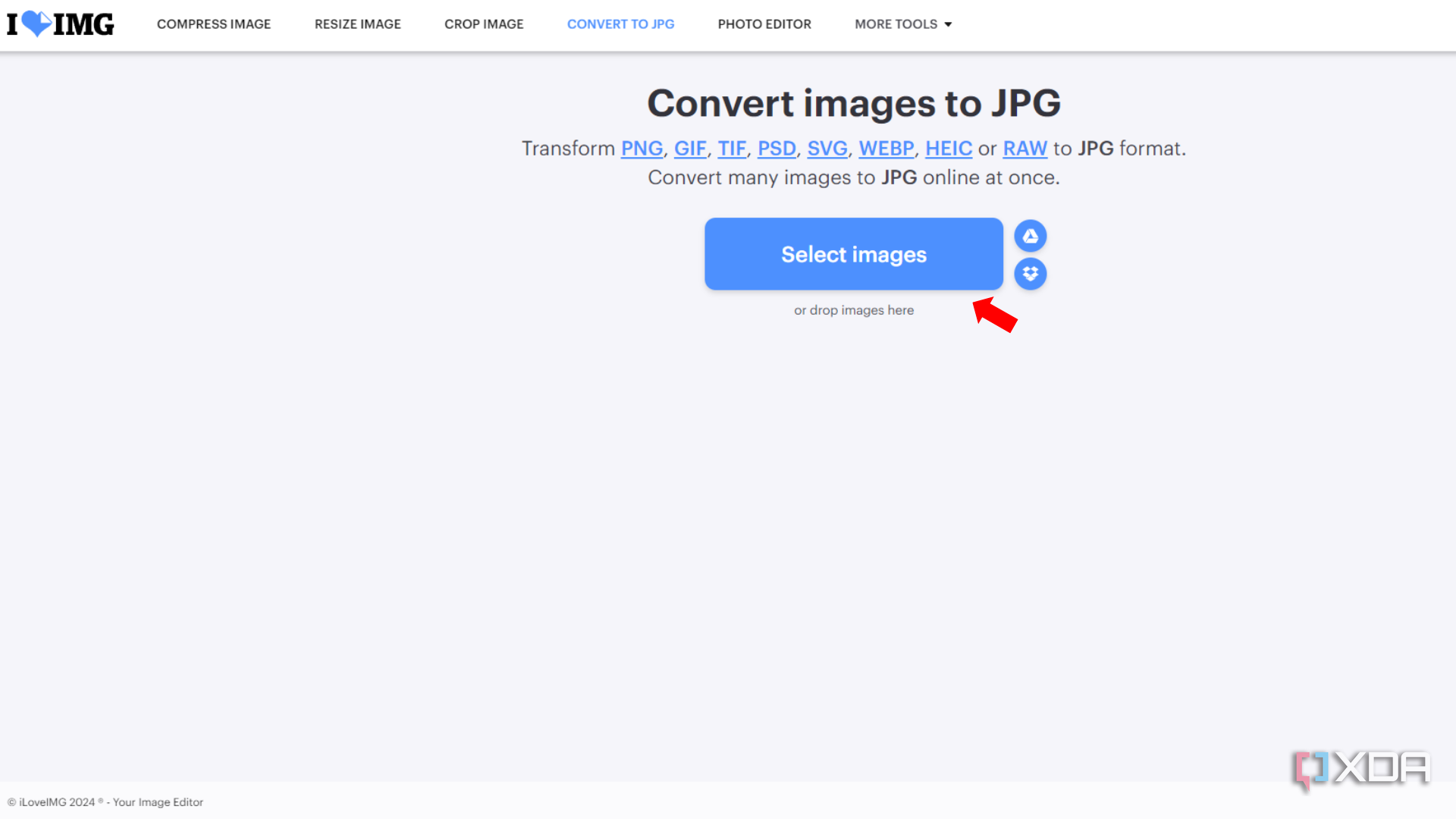Open the RAW conversion link
Image resolution: width=1456 pixels, height=819 pixels.
1025,149
